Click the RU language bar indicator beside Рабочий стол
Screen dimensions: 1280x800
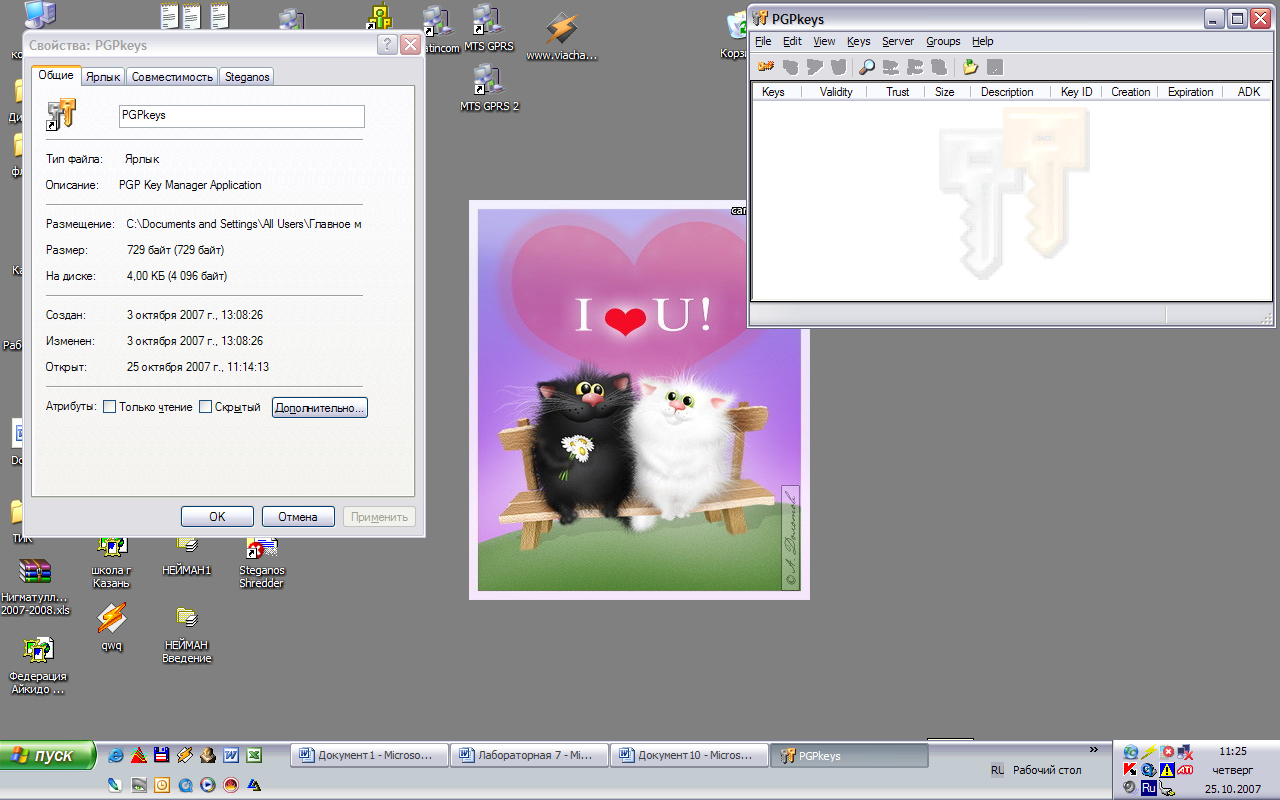(997, 770)
